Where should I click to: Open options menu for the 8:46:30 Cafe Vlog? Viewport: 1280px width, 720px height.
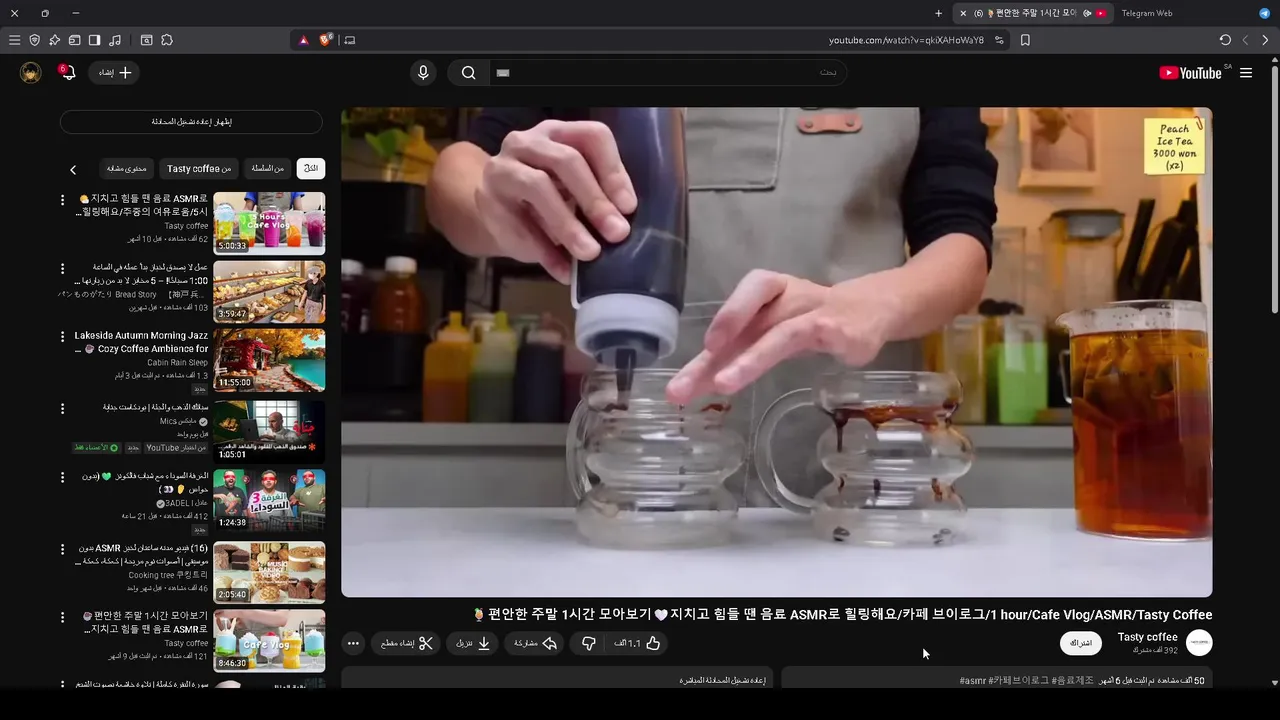62,617
